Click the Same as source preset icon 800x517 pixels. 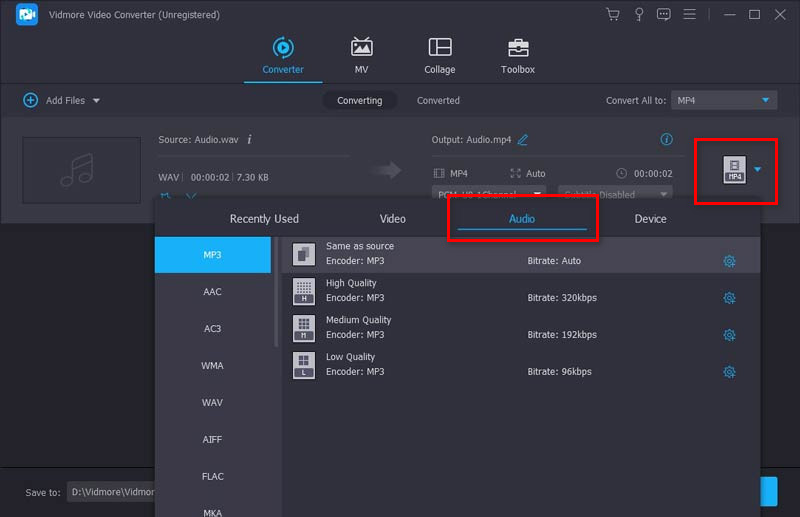(304, 254)
